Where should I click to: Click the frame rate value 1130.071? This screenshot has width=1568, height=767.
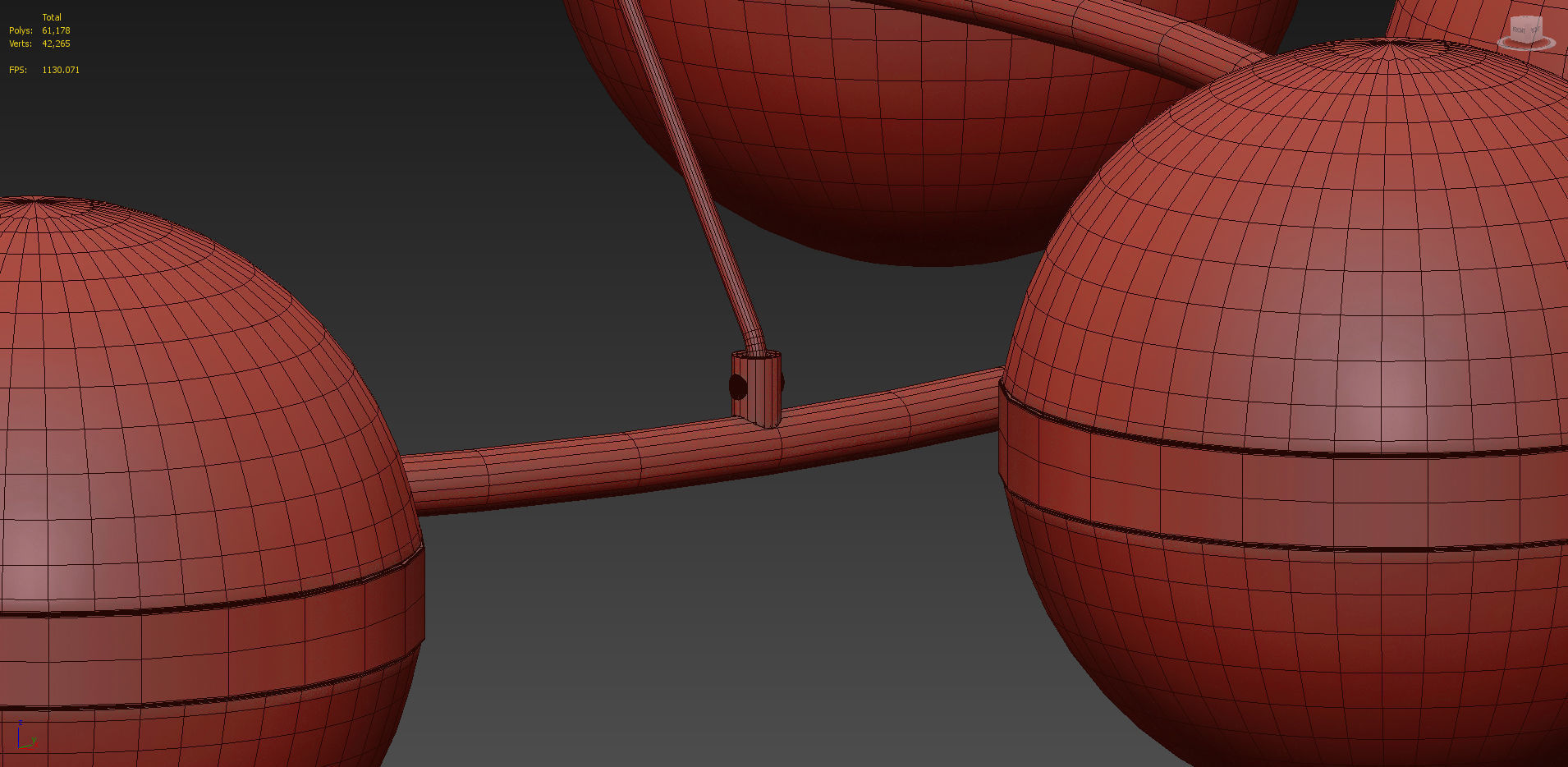click(61, 70)
